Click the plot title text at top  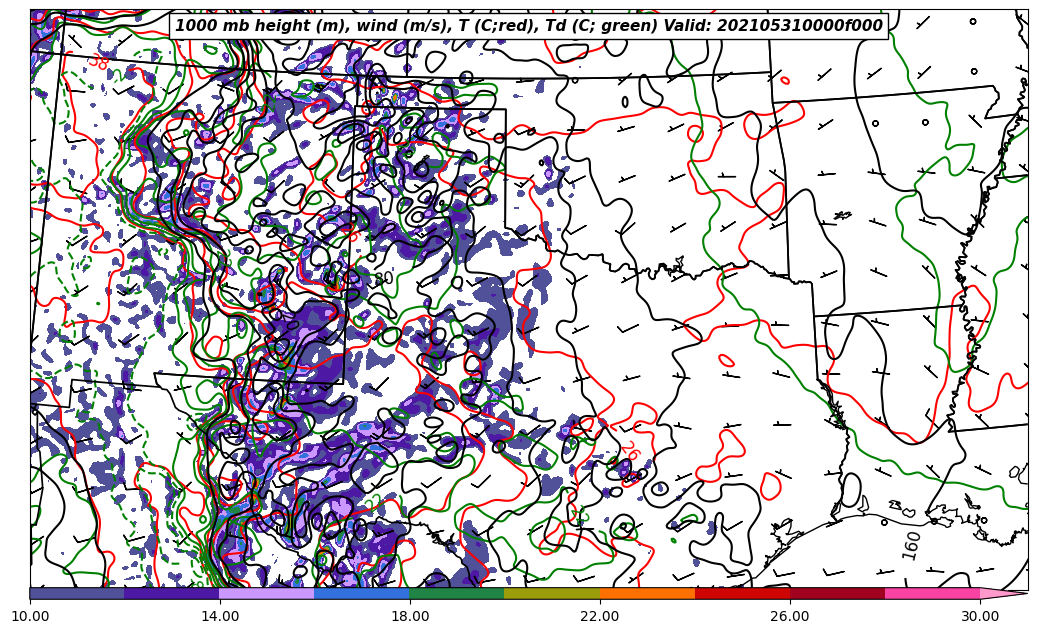click(x=528, y=26)
